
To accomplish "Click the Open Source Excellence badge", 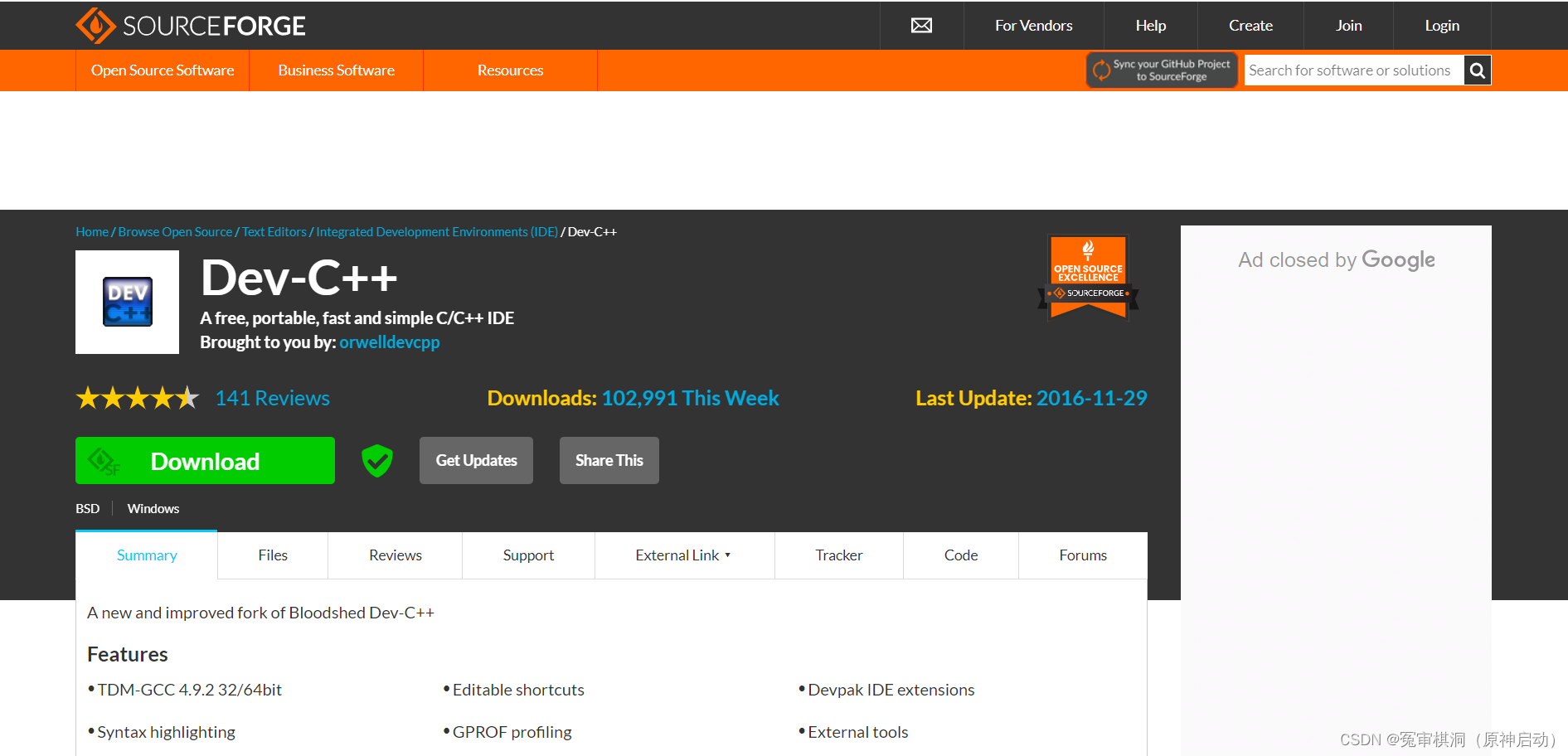I will 1088,278.
